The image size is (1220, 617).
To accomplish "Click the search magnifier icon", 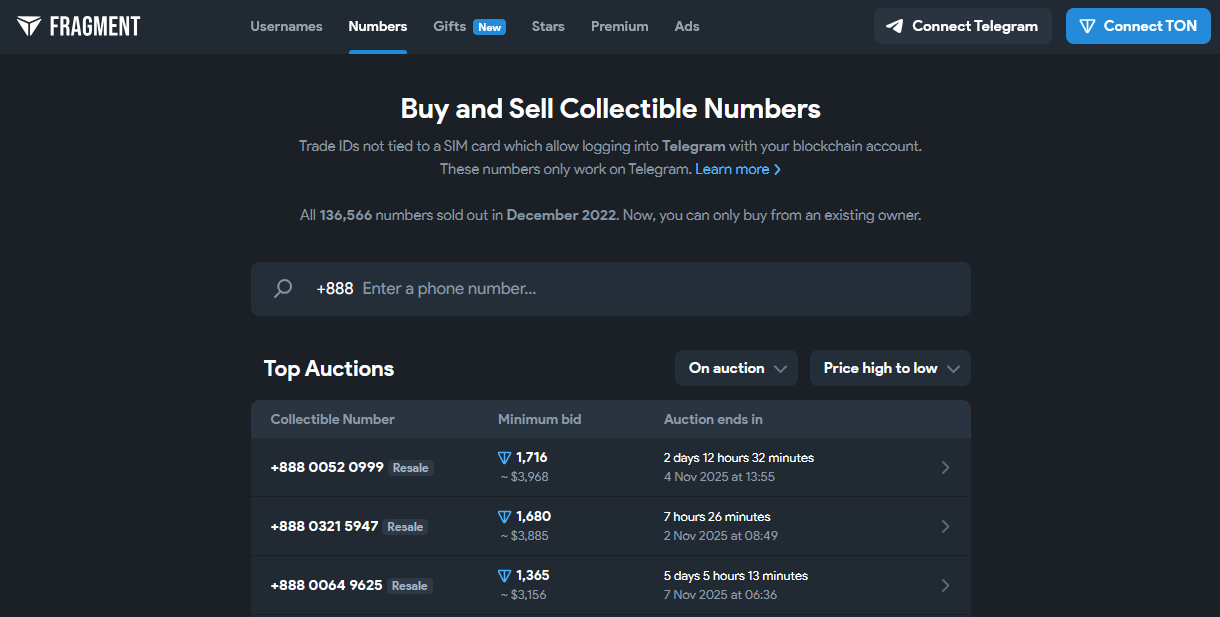I will point(283,289).
